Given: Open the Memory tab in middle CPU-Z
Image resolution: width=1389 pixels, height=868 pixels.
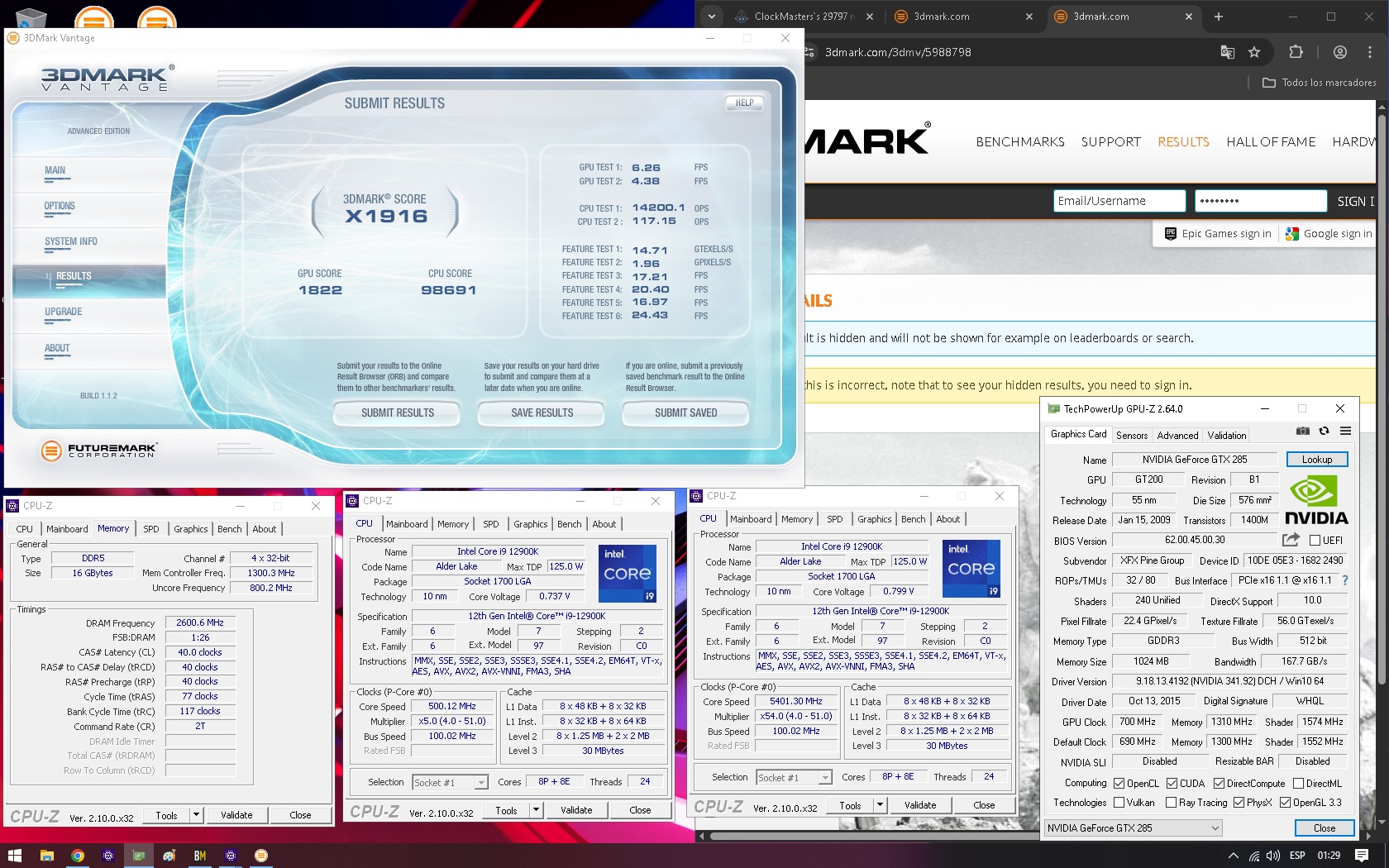Looking at the screenshot, I should 453,524.
